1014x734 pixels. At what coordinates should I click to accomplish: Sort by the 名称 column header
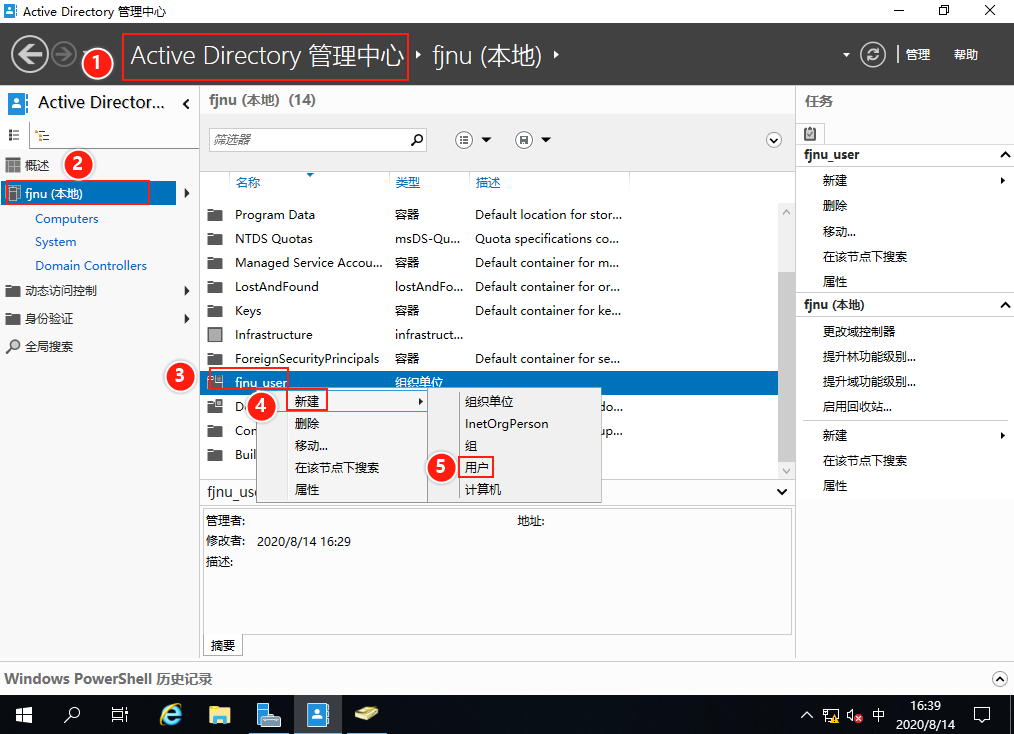click(248, 183)
